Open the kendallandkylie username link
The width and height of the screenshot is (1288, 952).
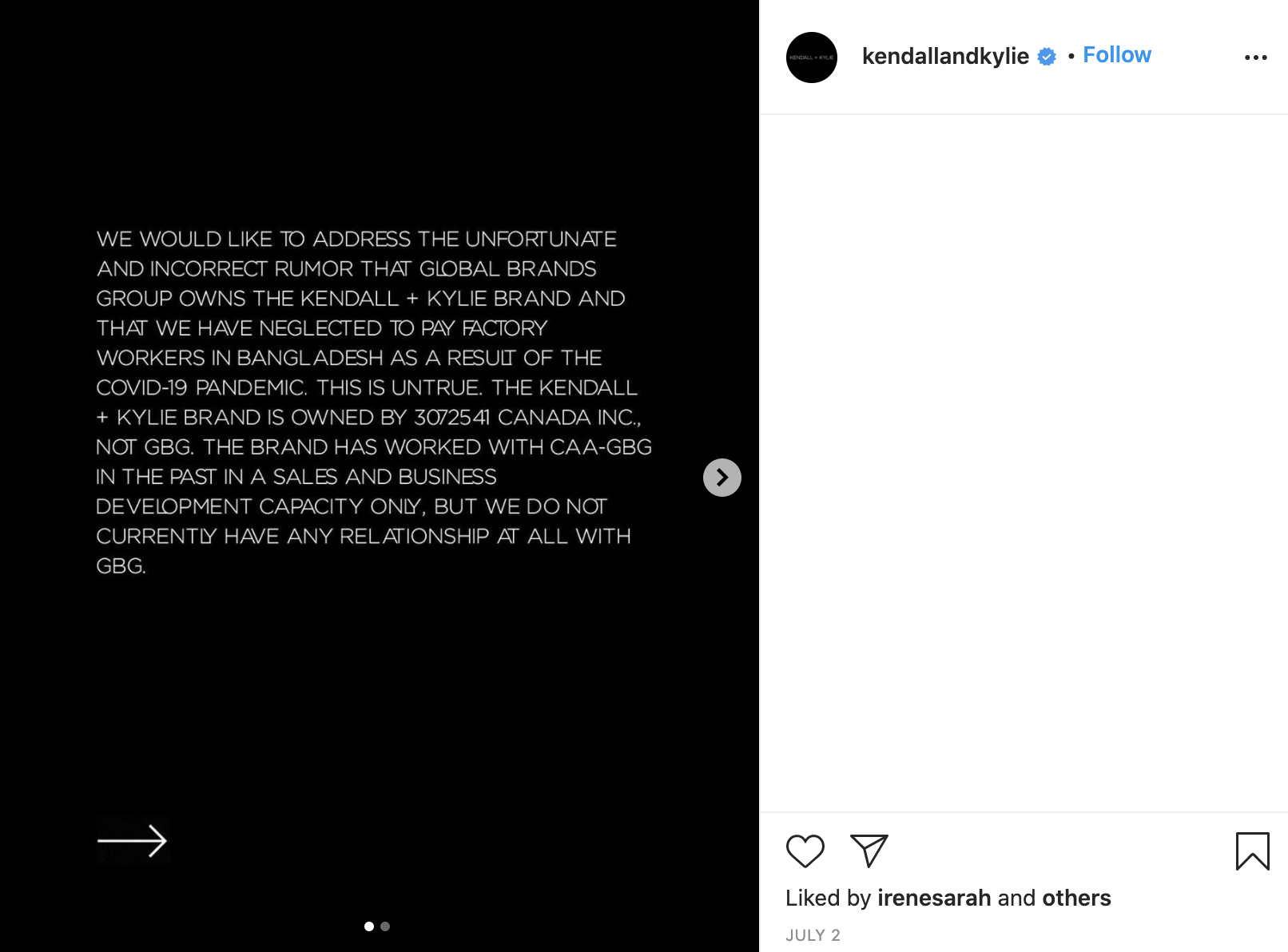[x=944, y=56]
